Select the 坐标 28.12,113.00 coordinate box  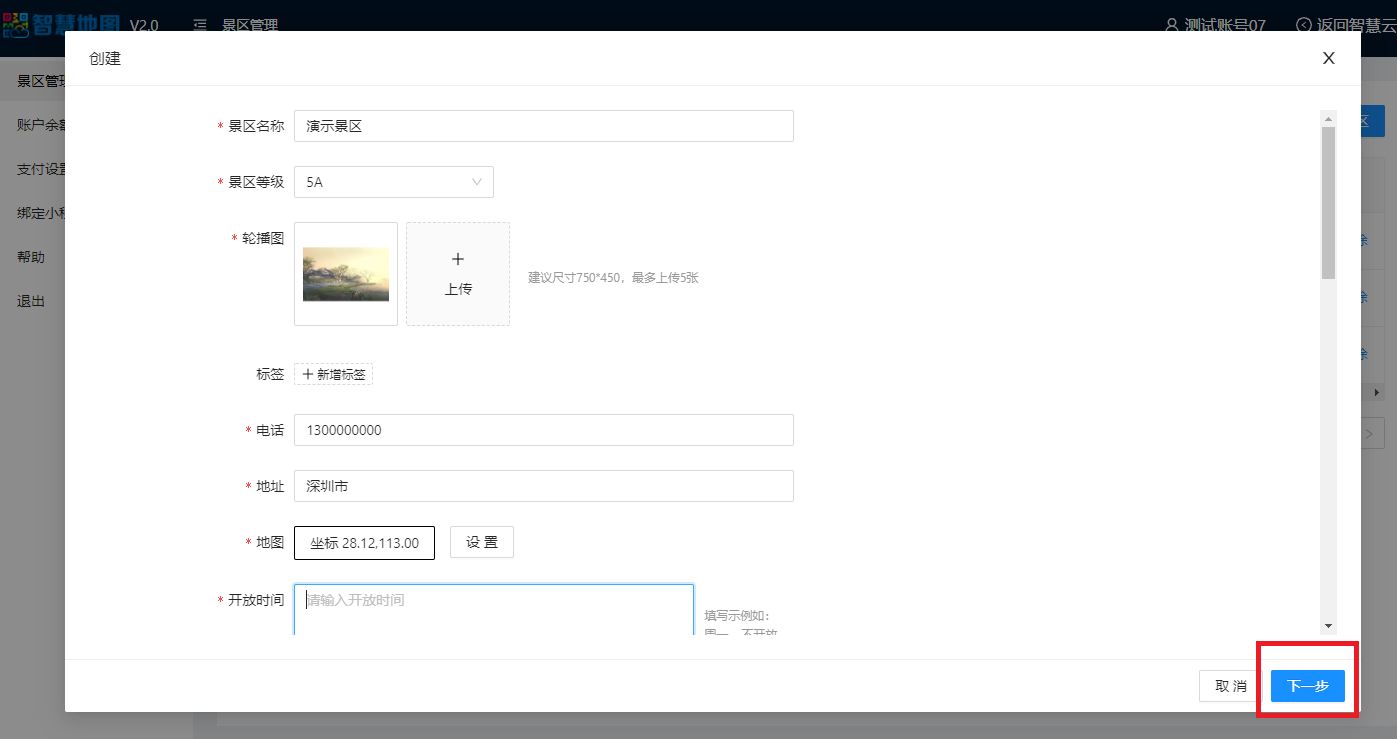click(364, 543)
